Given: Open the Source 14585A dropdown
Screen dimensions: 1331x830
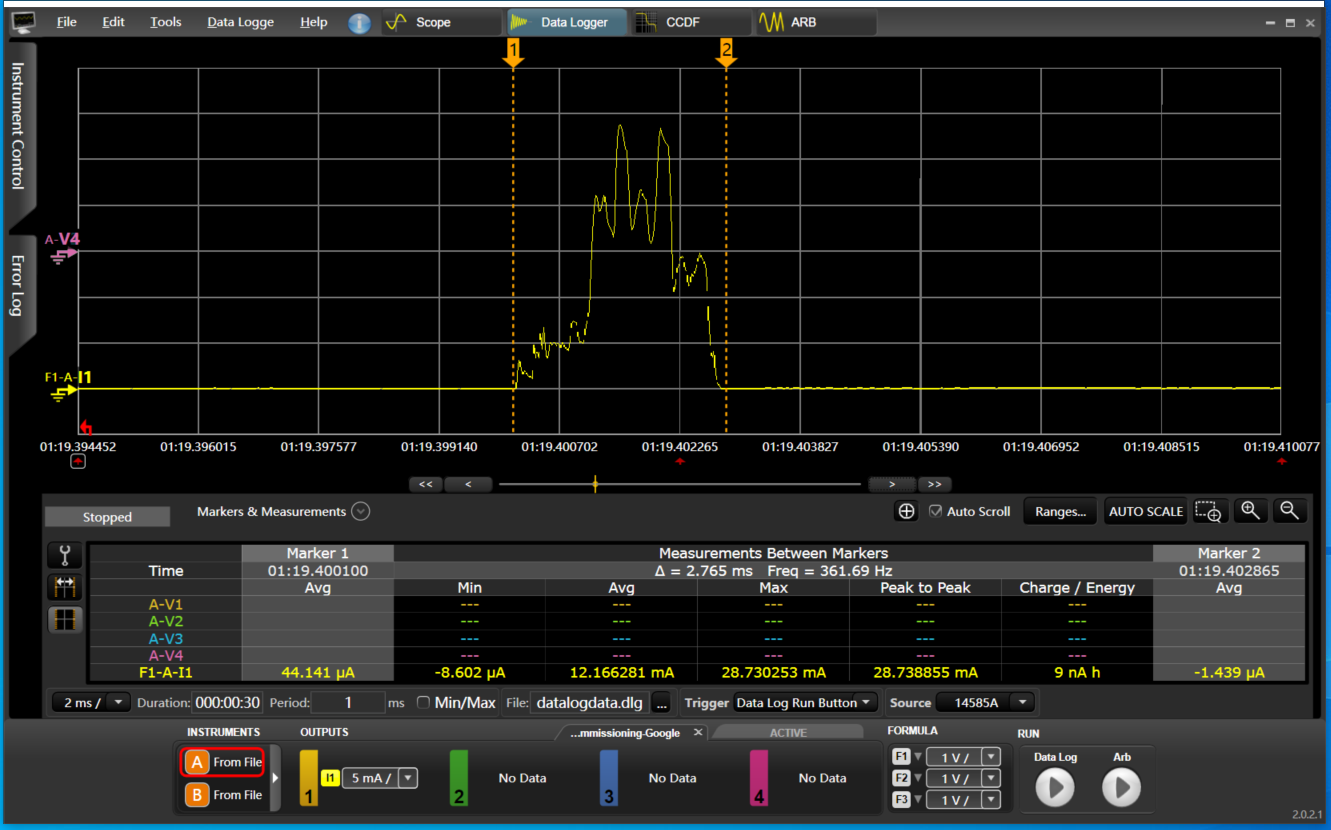Looking at the screenshot, I should pos(1023,702).
